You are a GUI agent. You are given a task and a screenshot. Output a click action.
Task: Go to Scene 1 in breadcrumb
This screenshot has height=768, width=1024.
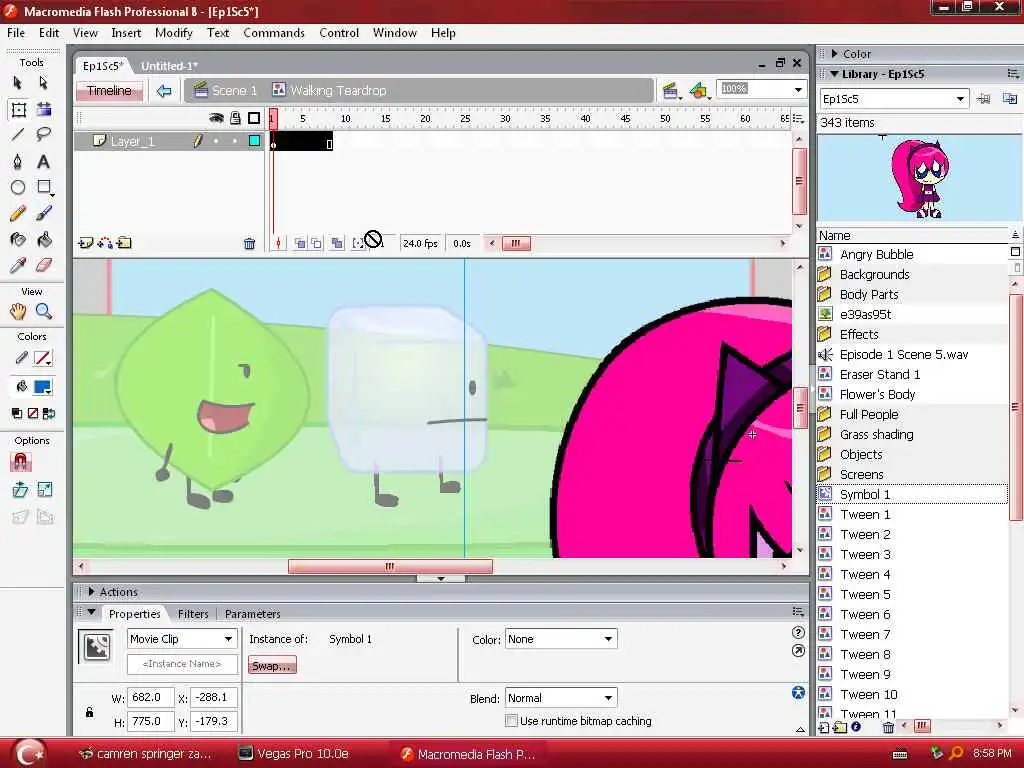click(226, 91)
